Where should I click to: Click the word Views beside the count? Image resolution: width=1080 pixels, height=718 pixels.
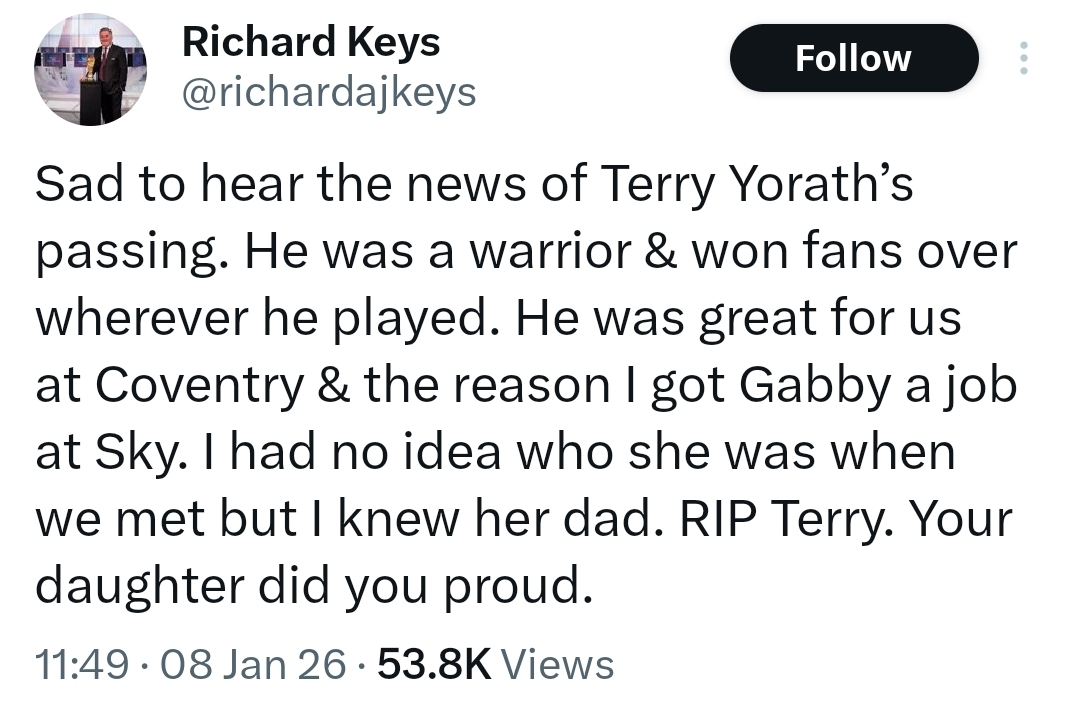point(556,664)
